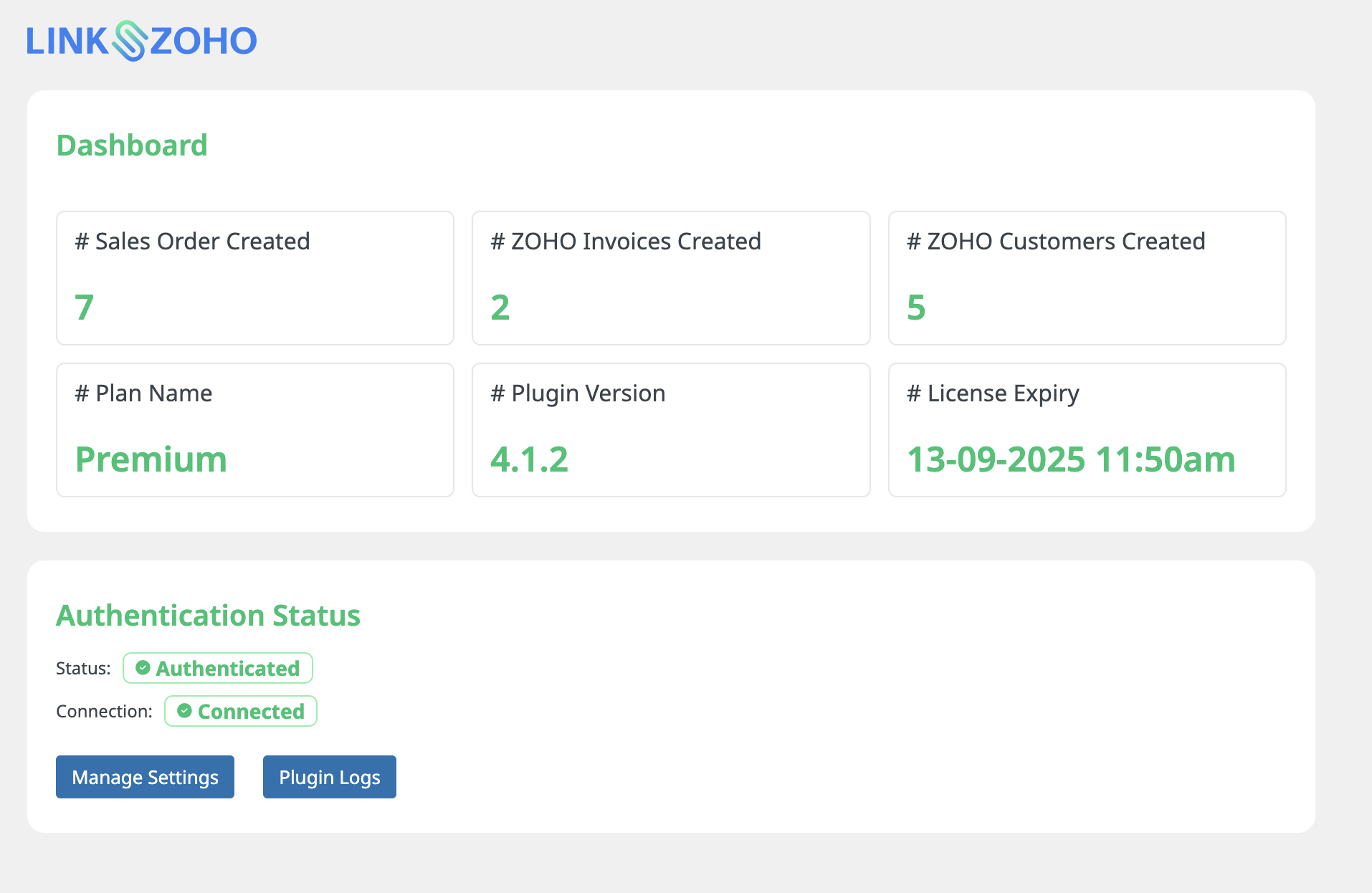Click the Authentication Status heading
Screen dimensions: 1372x893
click(208, 616)
